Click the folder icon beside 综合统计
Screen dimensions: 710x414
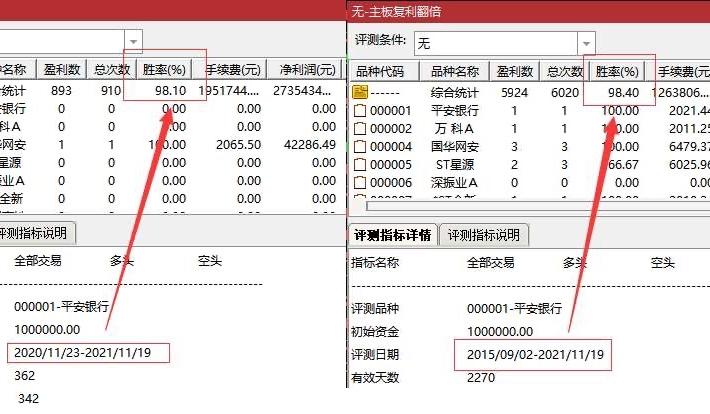click(x=361, y=92)
